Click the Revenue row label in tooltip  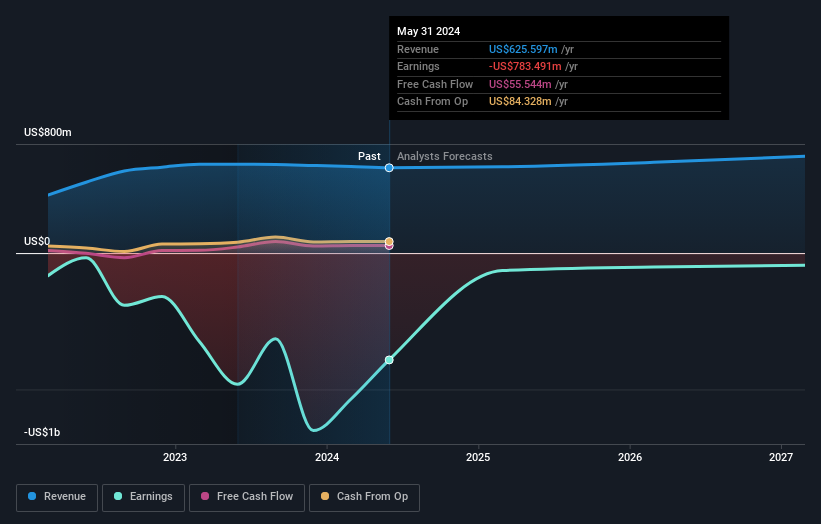click(x=418, y=49)
